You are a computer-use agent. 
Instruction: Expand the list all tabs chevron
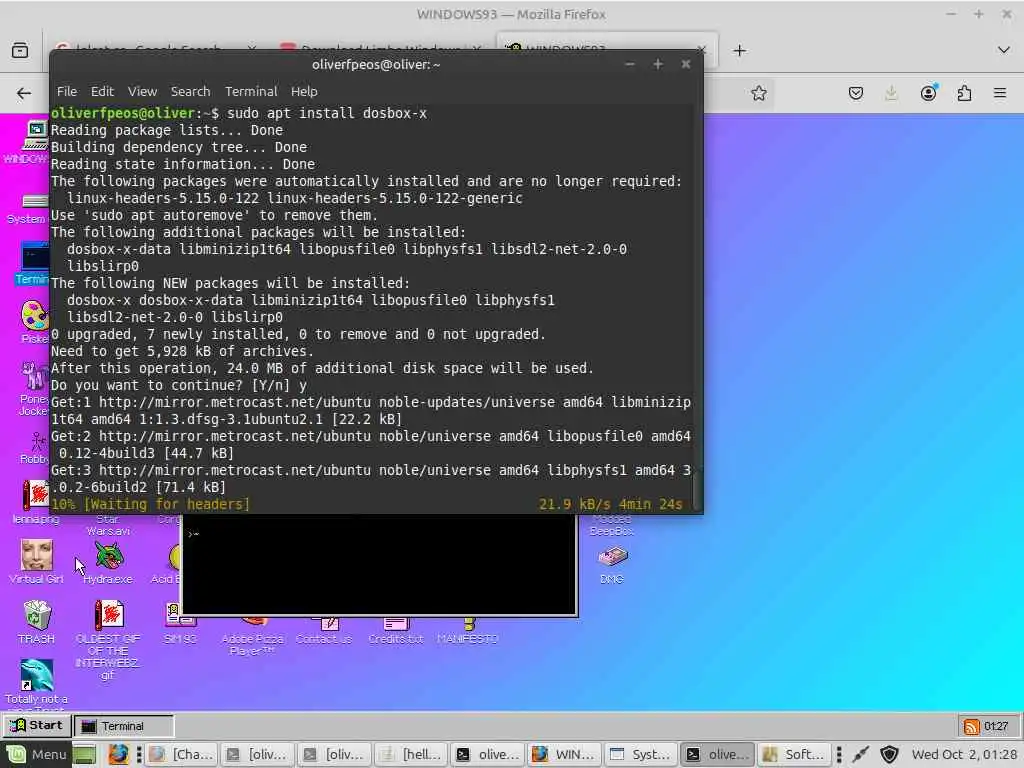(x=1004, y=50)
